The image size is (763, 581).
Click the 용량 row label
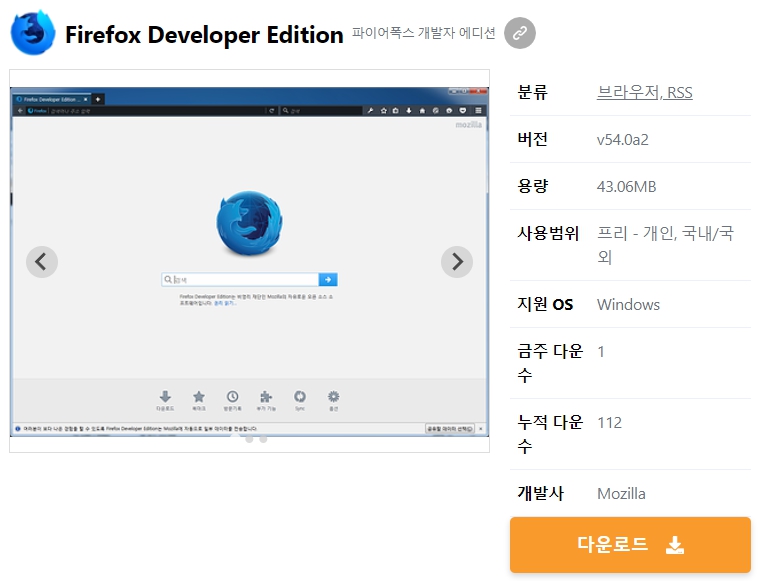coord(532,186)
